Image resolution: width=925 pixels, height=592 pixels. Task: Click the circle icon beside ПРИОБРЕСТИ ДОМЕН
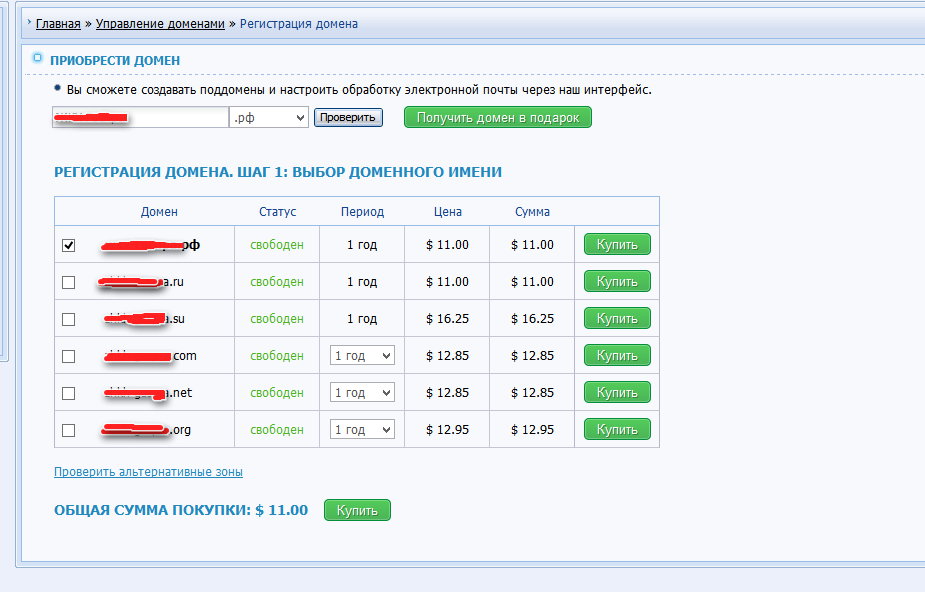click(x=38, y=58)
